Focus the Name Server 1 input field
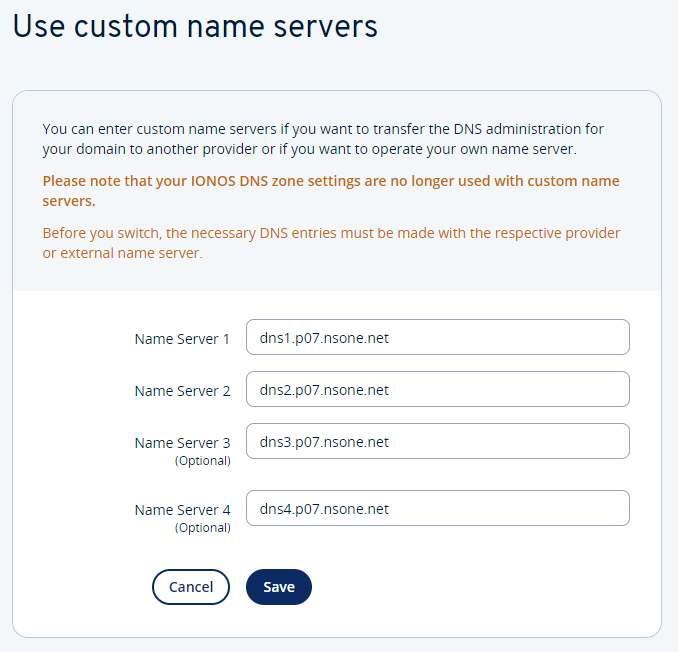The image size is (678, 652). [x=438, y=337]
